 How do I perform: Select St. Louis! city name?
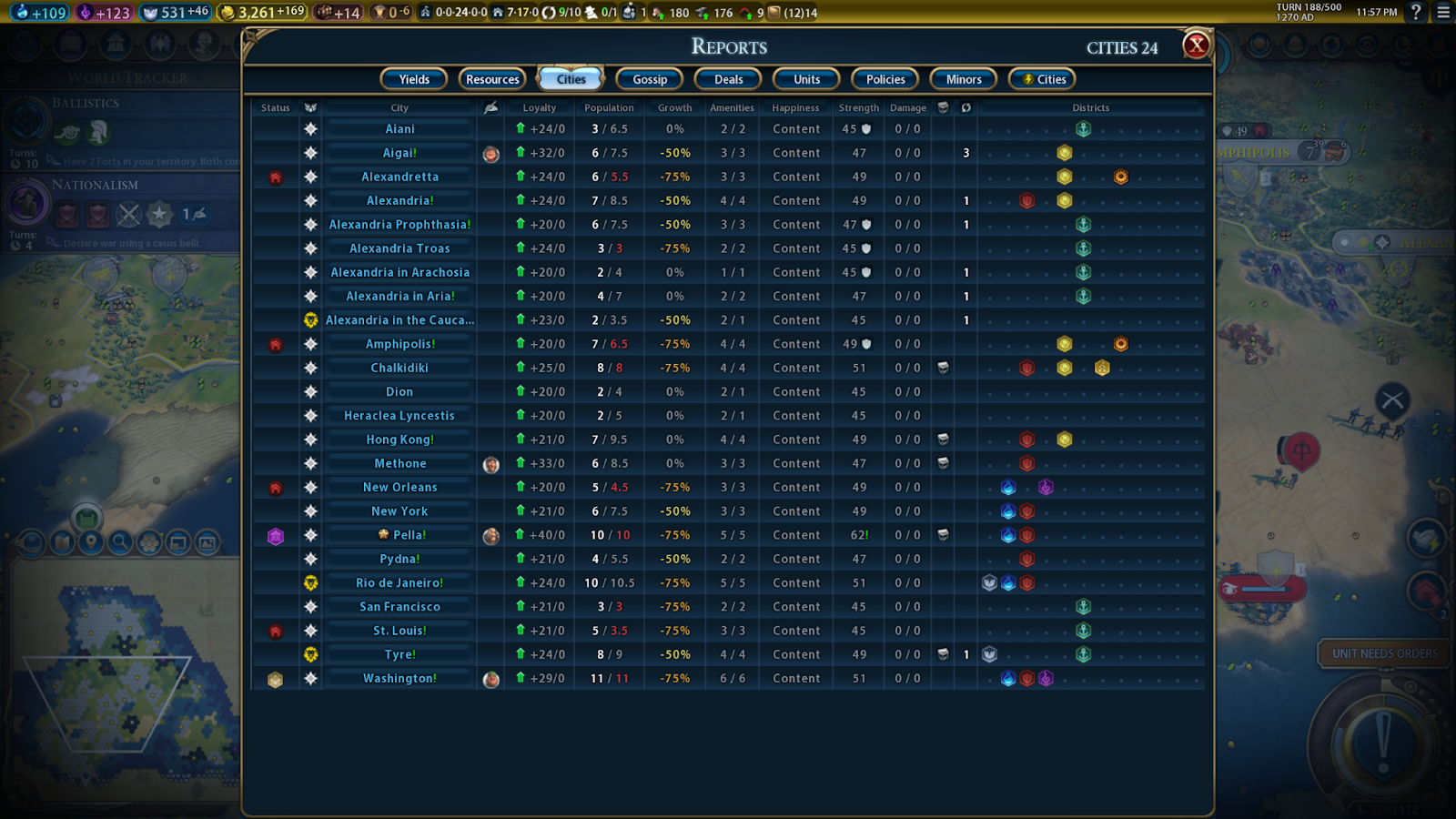(399, 631)
